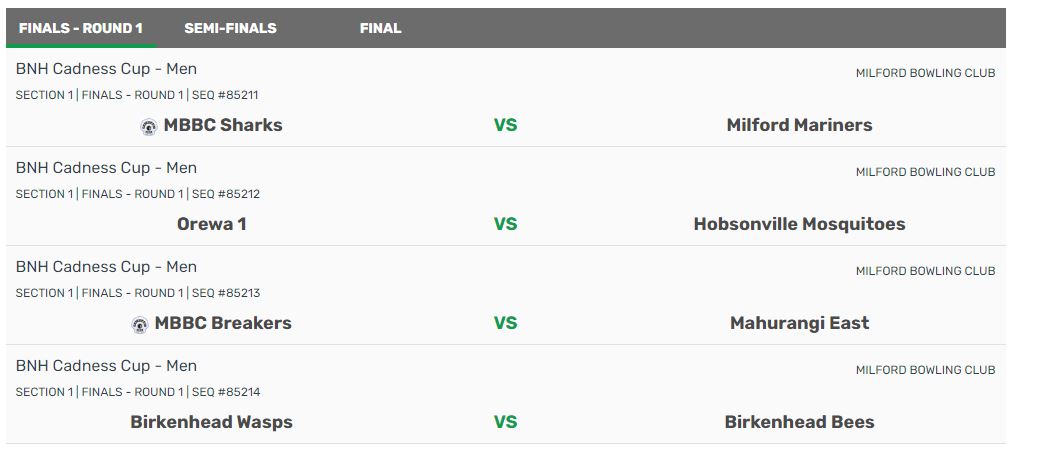The image size is (1039, 462).
Task: Open Hobsonville Mosquitoes team page
Action: [x=799, y=224]
